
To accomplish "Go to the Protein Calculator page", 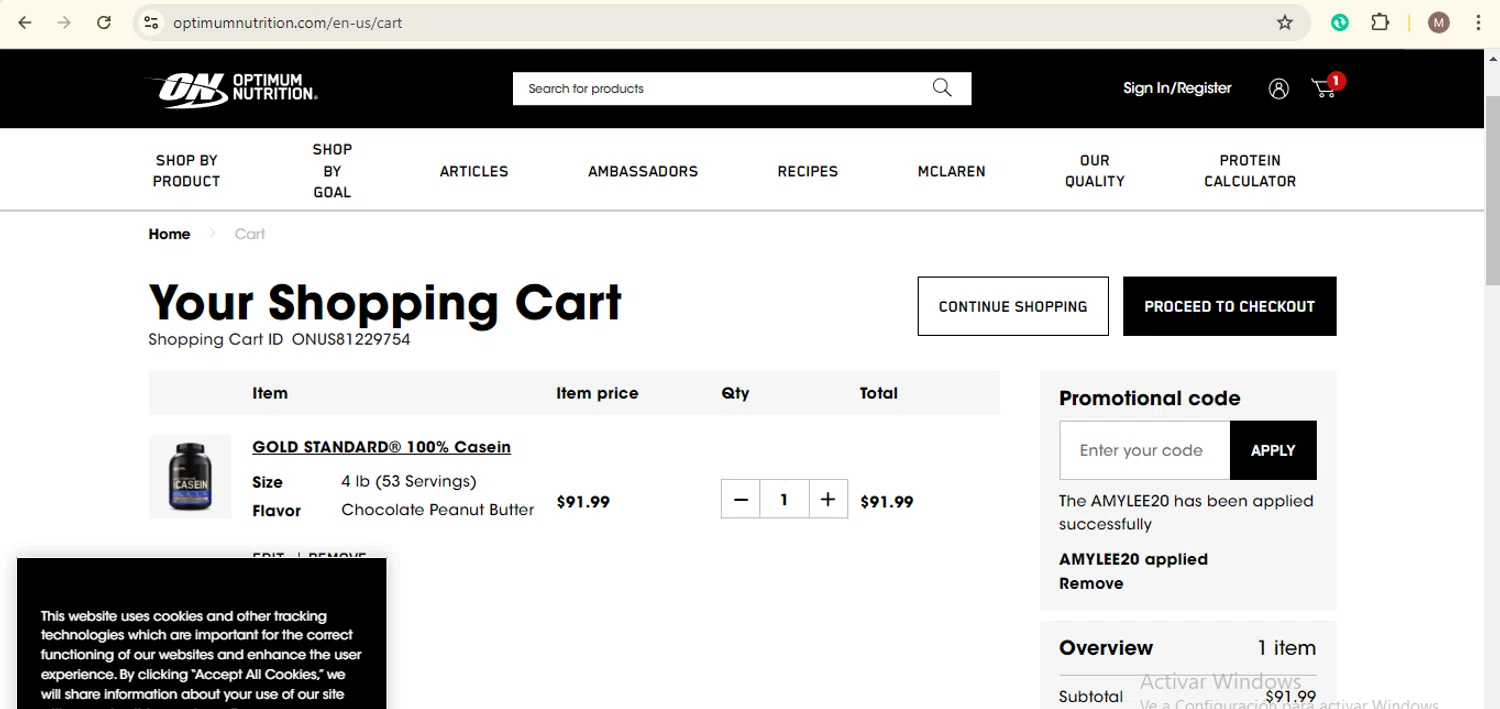I will click(x=1249, y=171).
